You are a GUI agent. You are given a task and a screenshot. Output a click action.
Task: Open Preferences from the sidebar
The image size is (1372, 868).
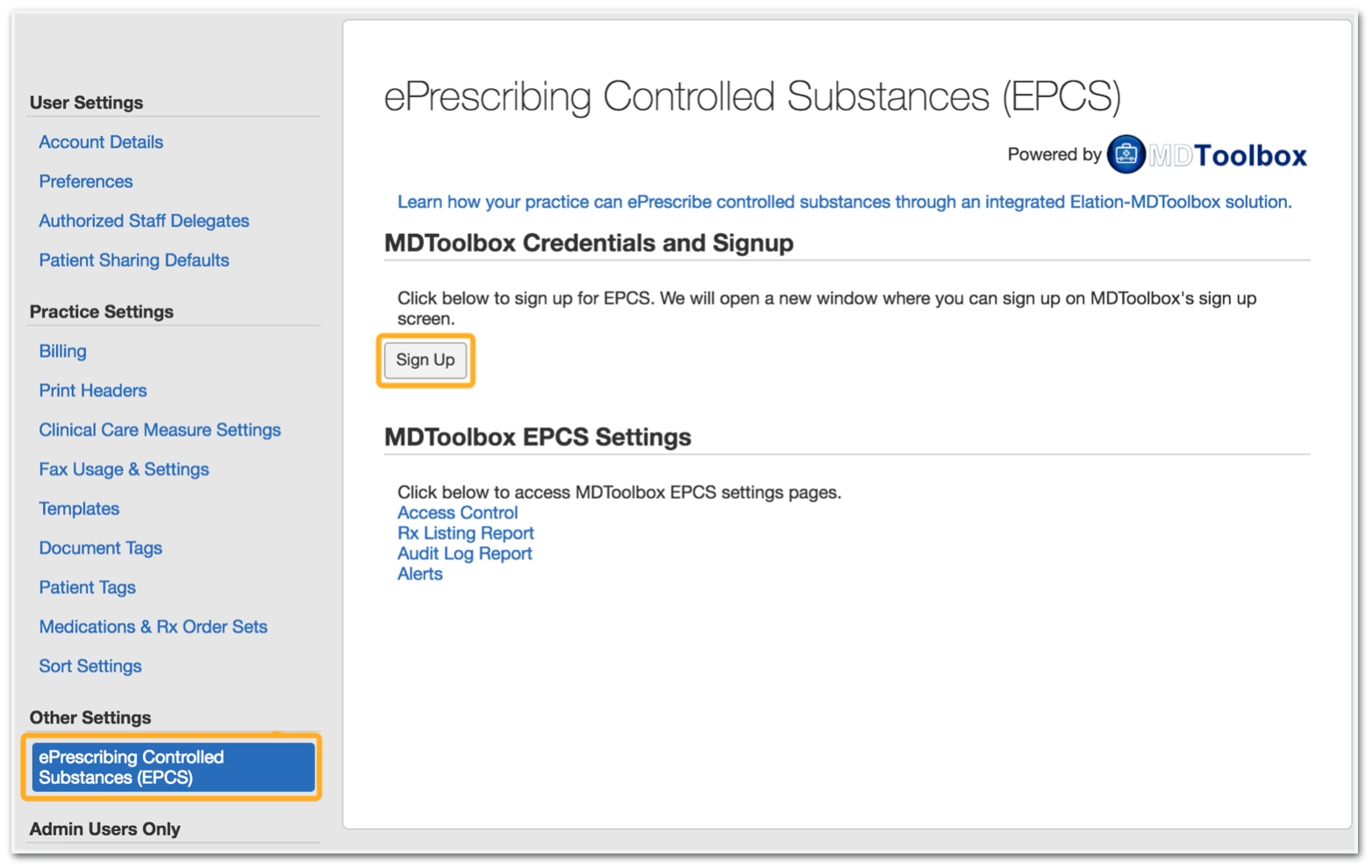[x=85, y=181]
